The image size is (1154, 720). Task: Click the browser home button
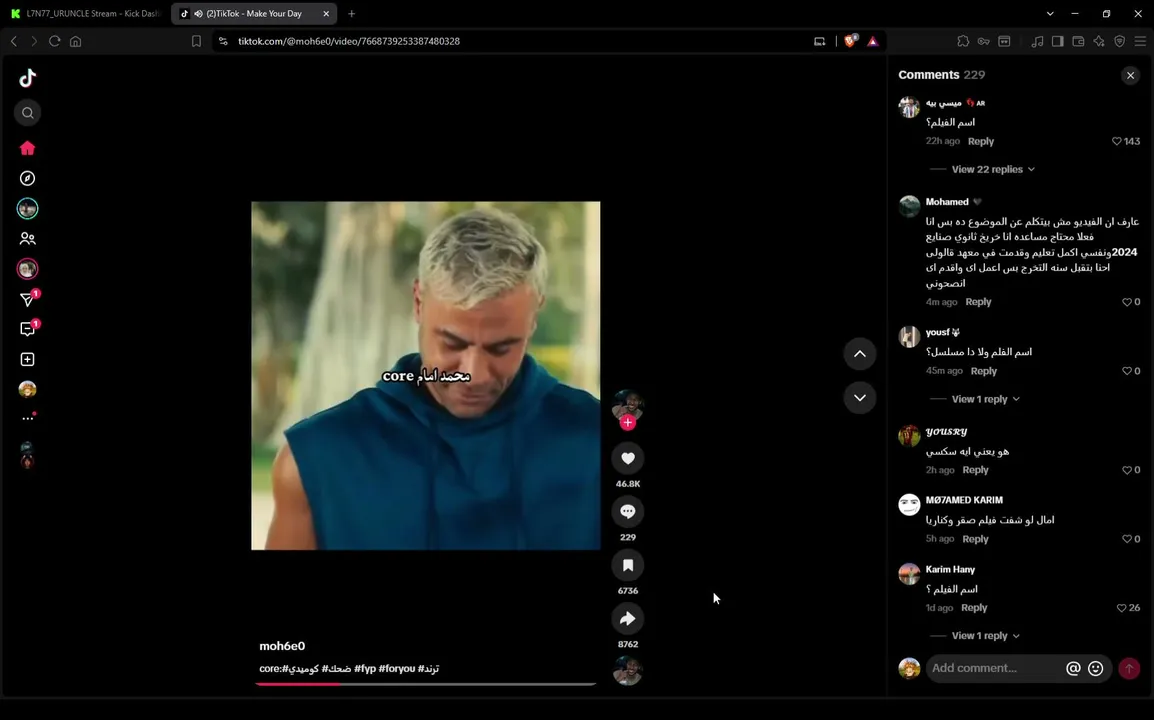tap(76, 41)
